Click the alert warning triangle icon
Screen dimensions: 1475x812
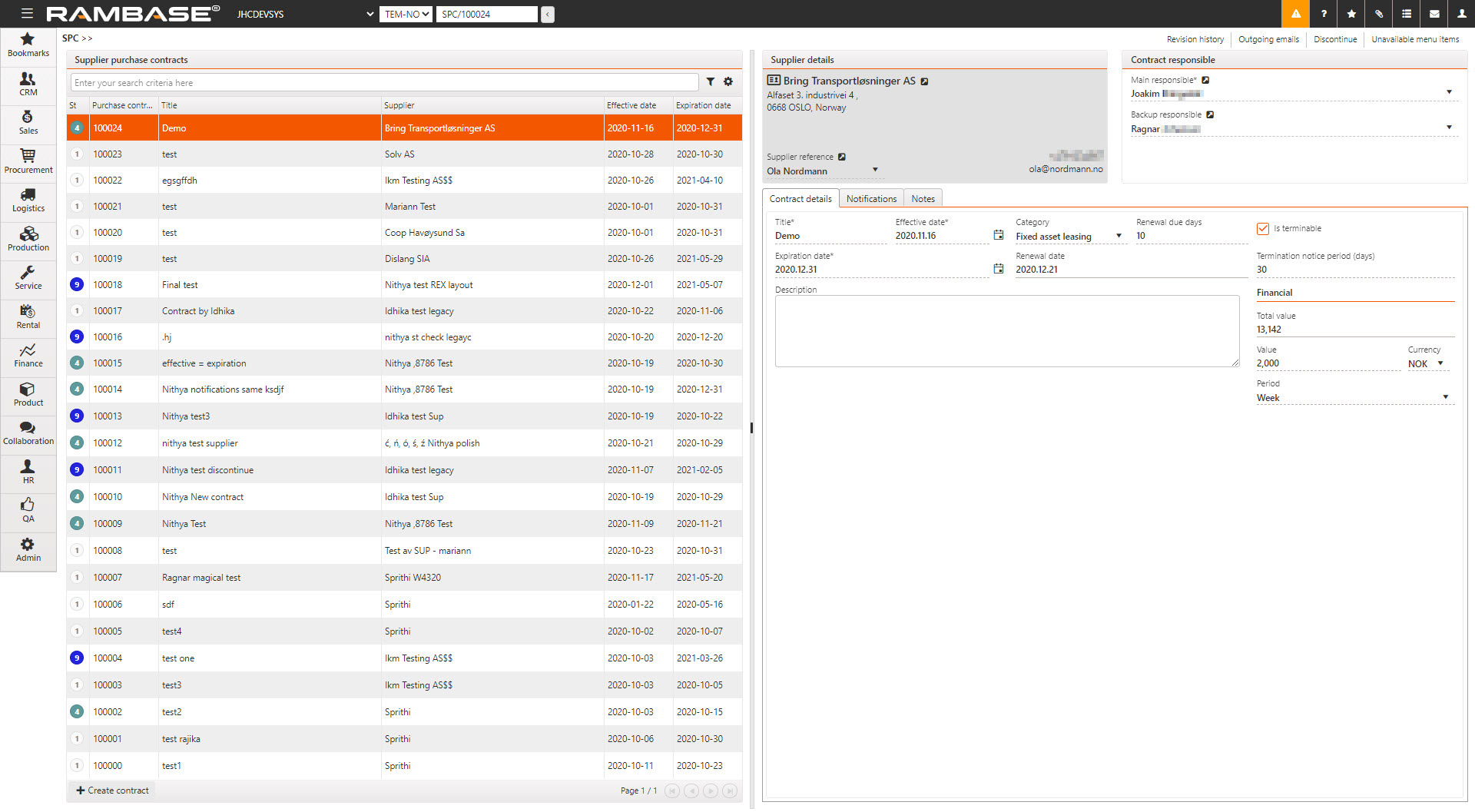pyautogui.click(x=1295, y=14)
